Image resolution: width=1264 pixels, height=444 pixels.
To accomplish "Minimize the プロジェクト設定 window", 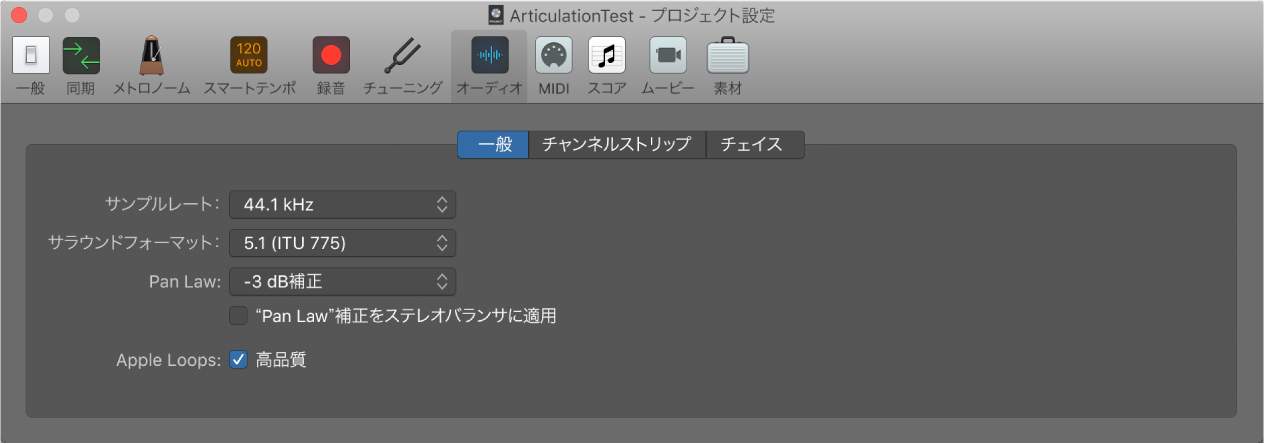I will point(46,16).
